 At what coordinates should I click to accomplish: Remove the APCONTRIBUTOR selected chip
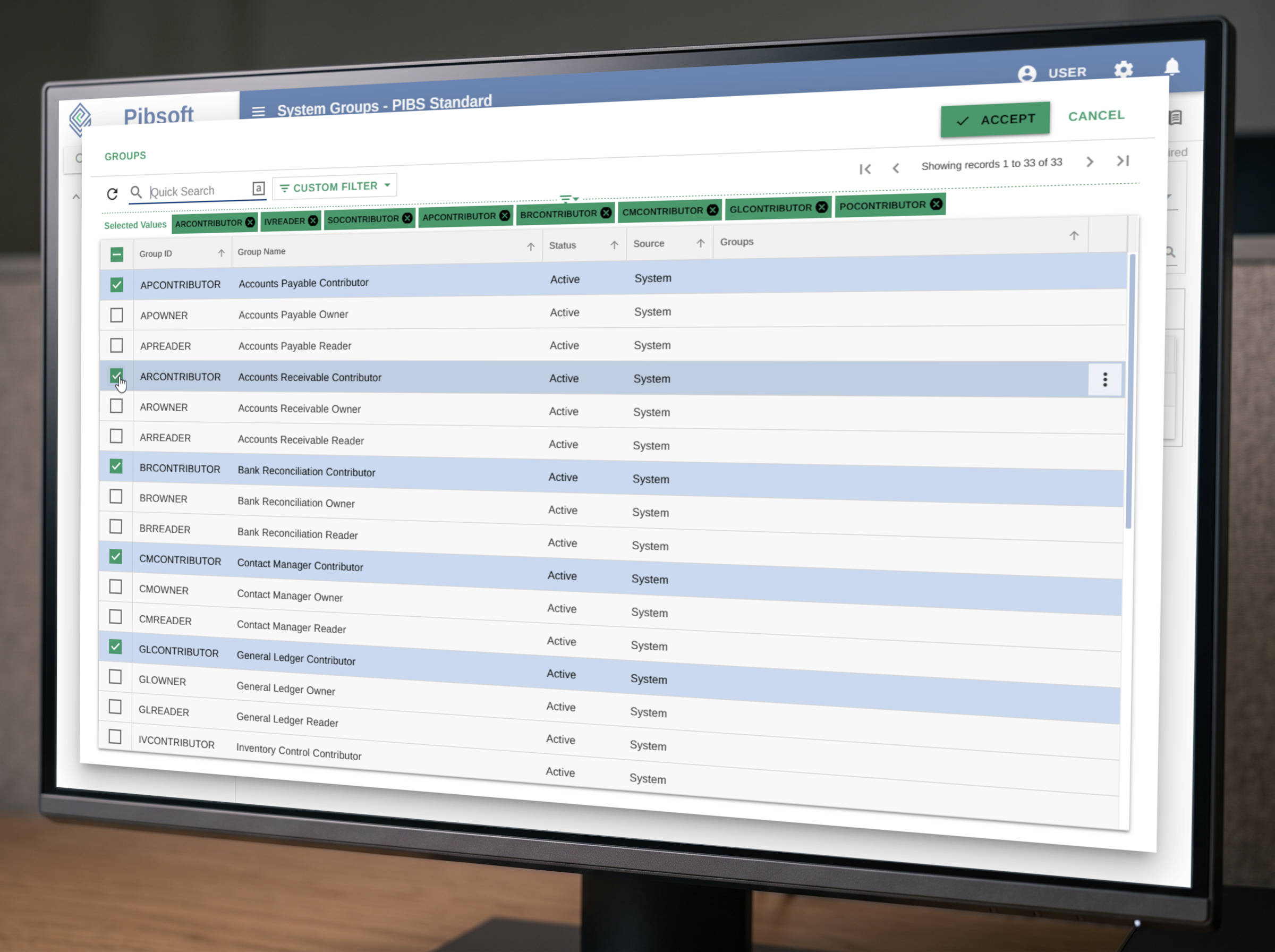(505, 215)
